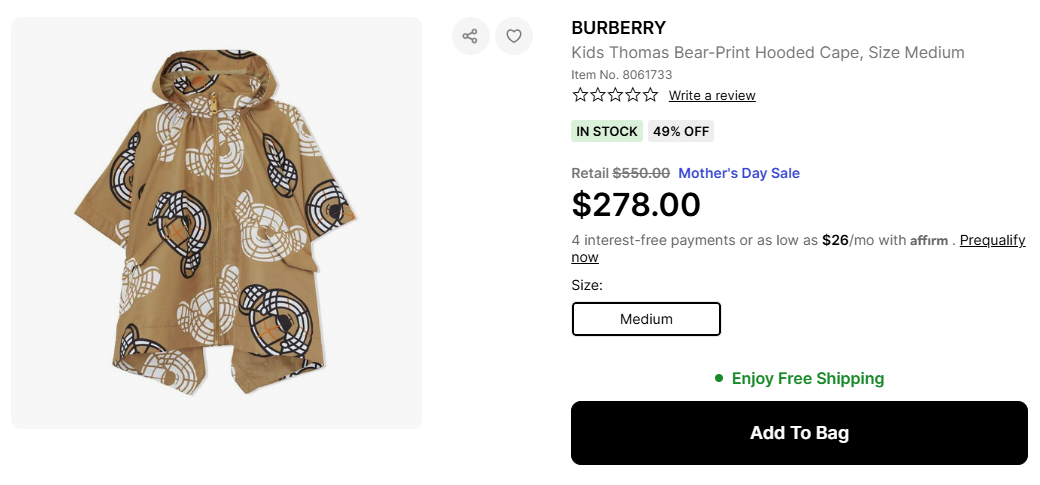Click the 49% OFF badge
Screen dimensions: 1040x485
coord(681,132)
